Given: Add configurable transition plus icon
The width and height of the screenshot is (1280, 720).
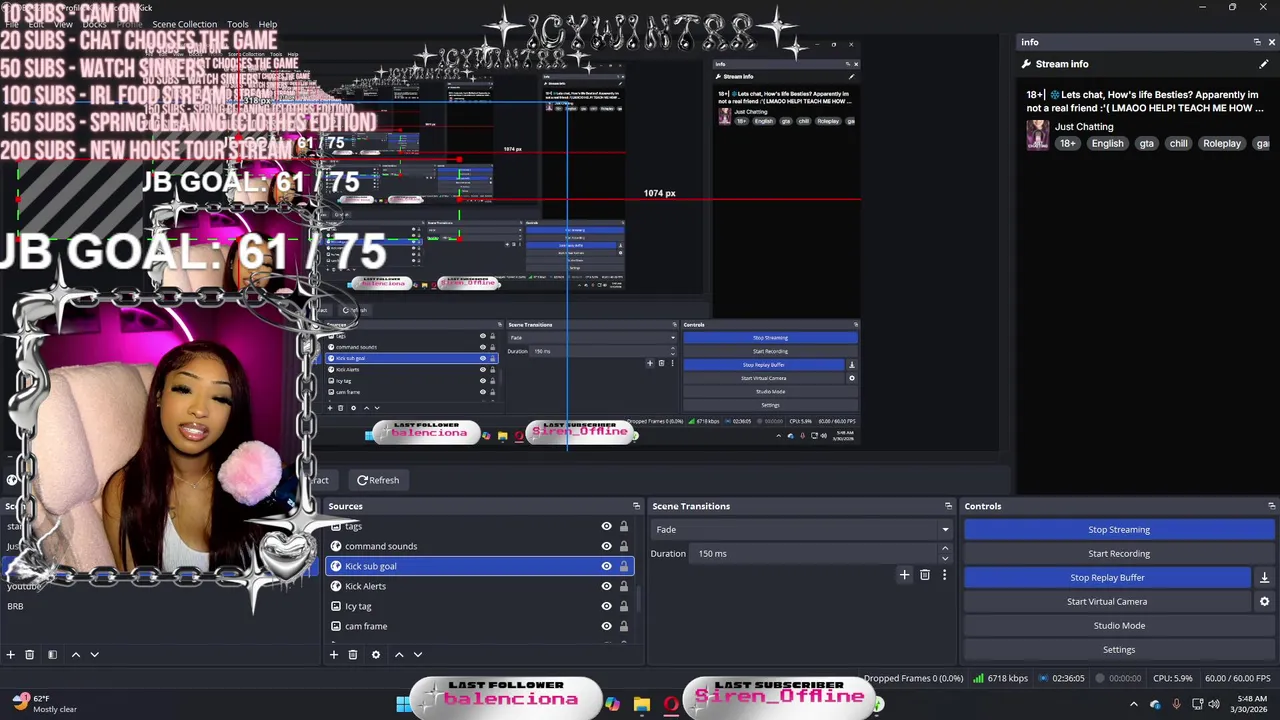Looking at the screenshot, I should [x=905, y=575].
